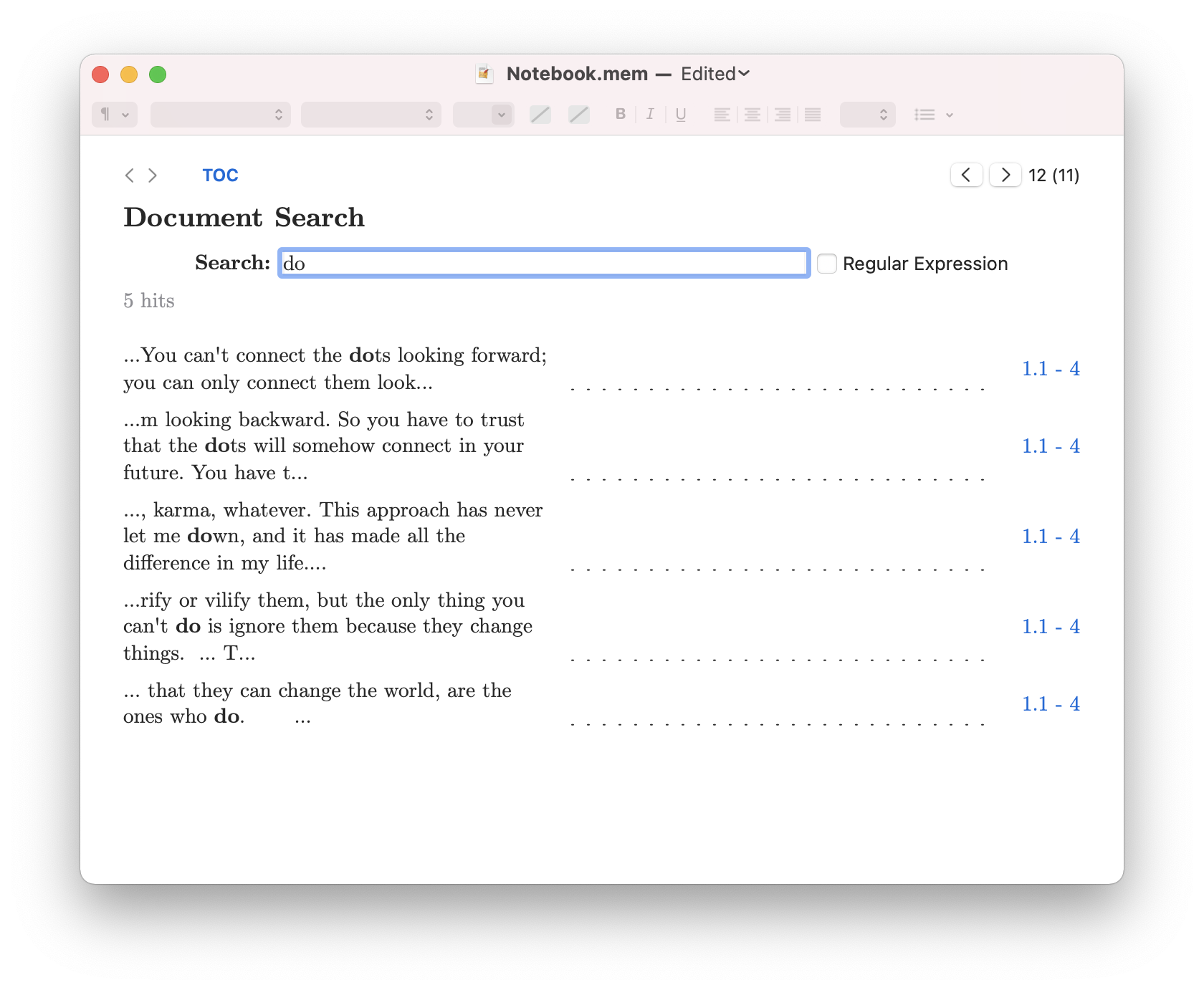Screen dimensions: 1204x990
Task: Click the Notebook.mem window title
Action: pos(577,74)
